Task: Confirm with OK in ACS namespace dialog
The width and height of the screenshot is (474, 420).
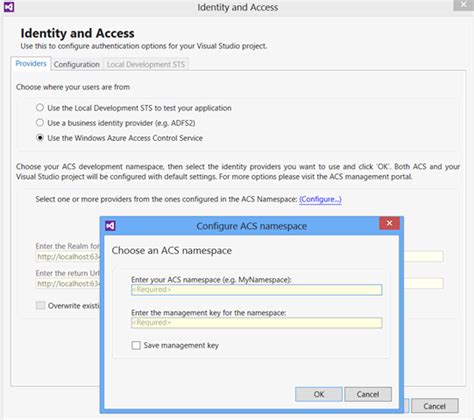Action: [319, 394]
